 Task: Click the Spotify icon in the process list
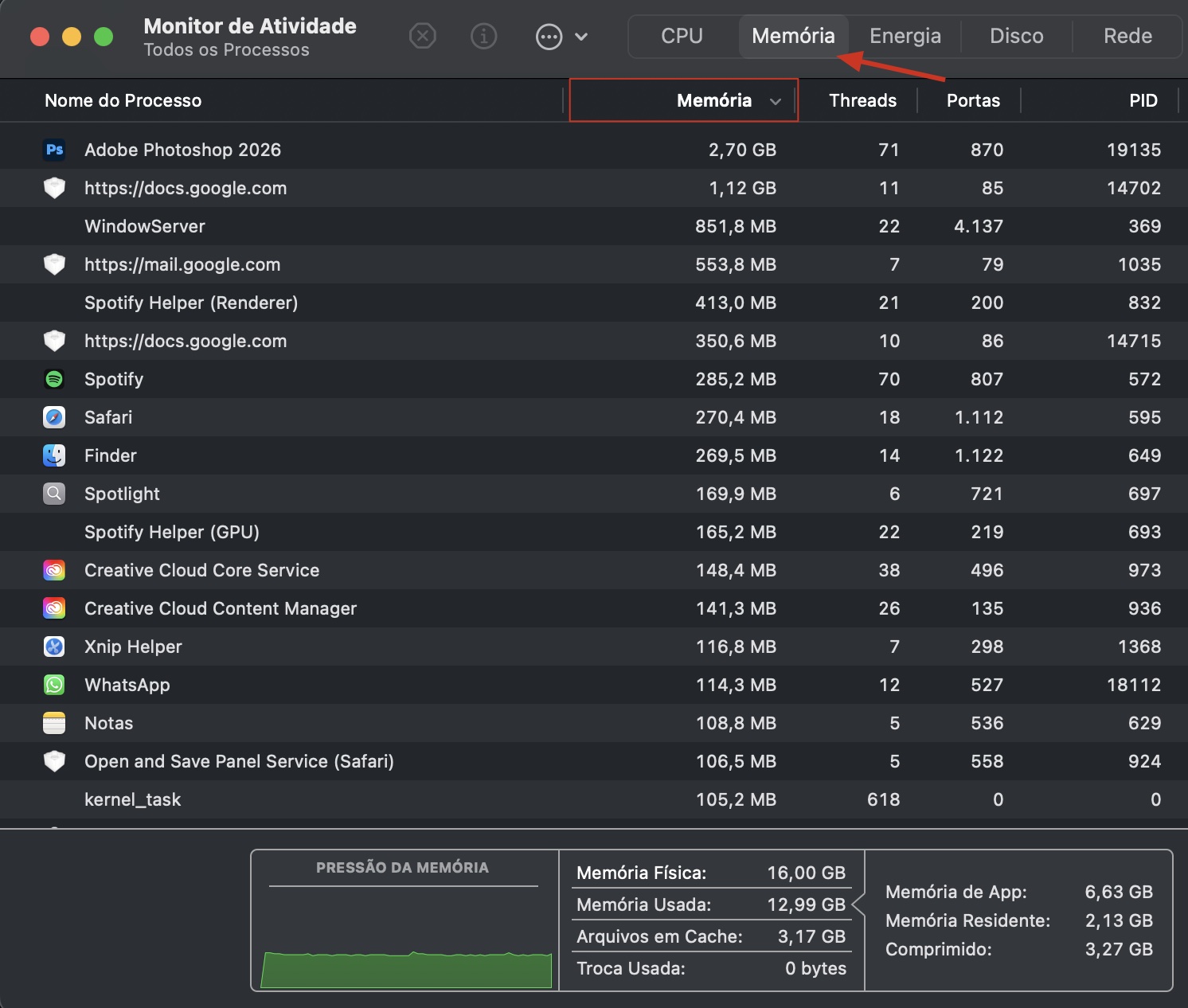[x=54, y=379]
